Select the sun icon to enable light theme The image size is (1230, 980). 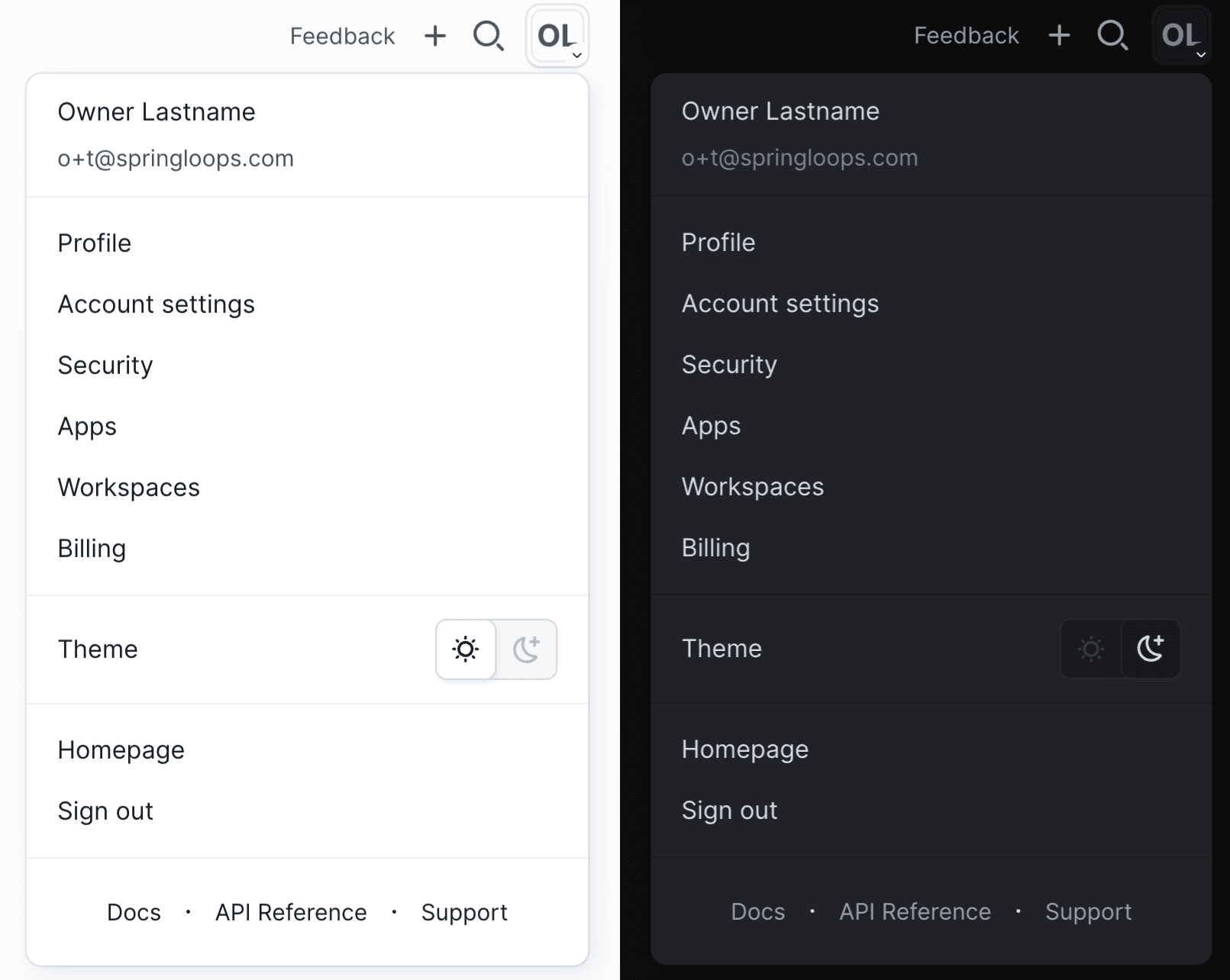[465, 650]
